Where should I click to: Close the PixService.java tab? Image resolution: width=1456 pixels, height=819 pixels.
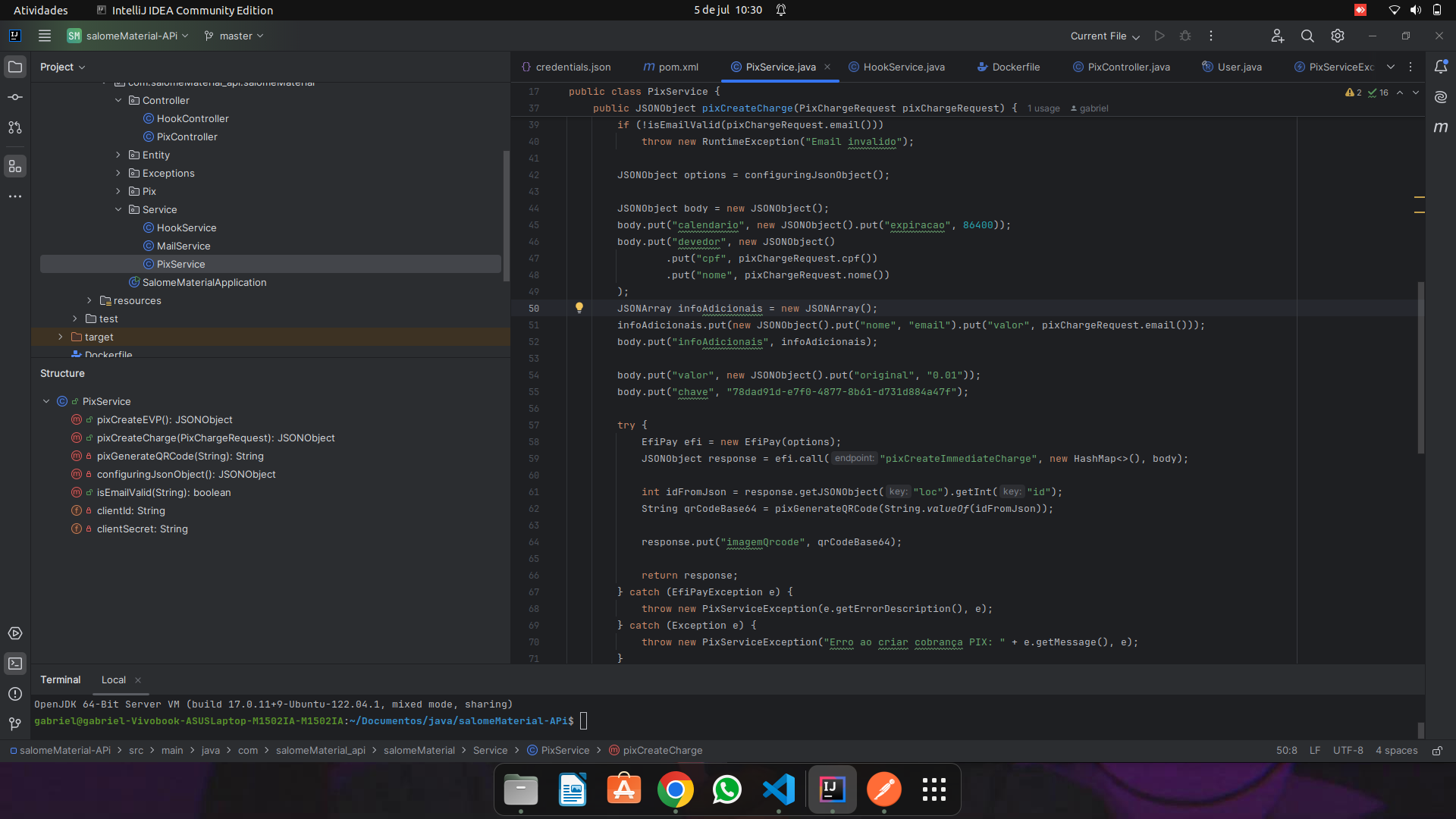click(827, 67)
